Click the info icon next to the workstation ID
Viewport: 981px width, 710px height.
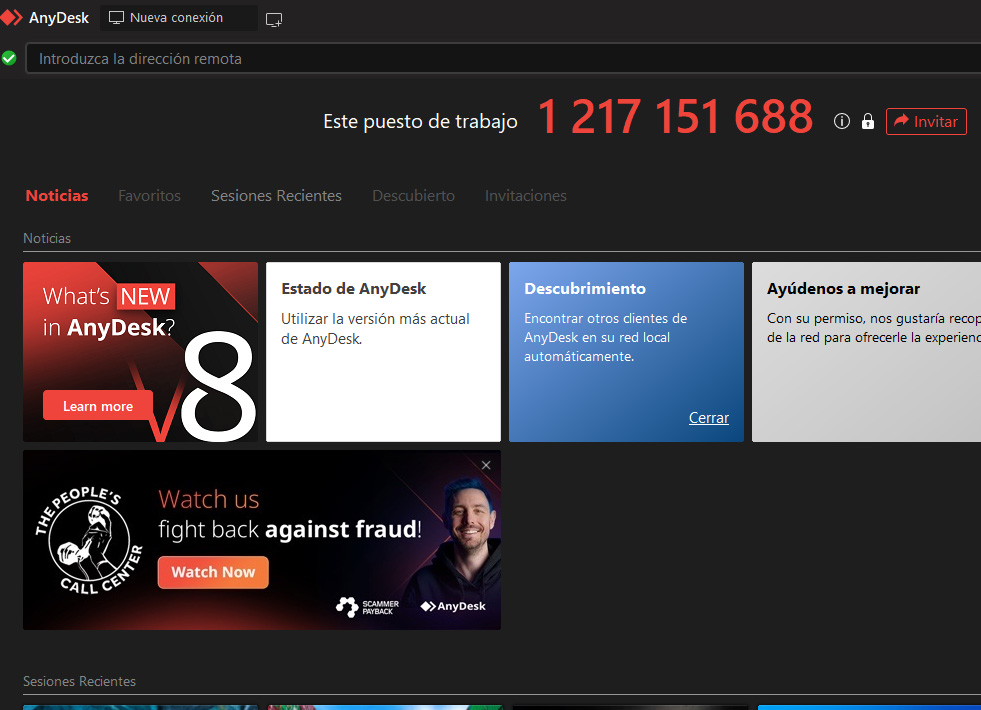click(842, 121)
